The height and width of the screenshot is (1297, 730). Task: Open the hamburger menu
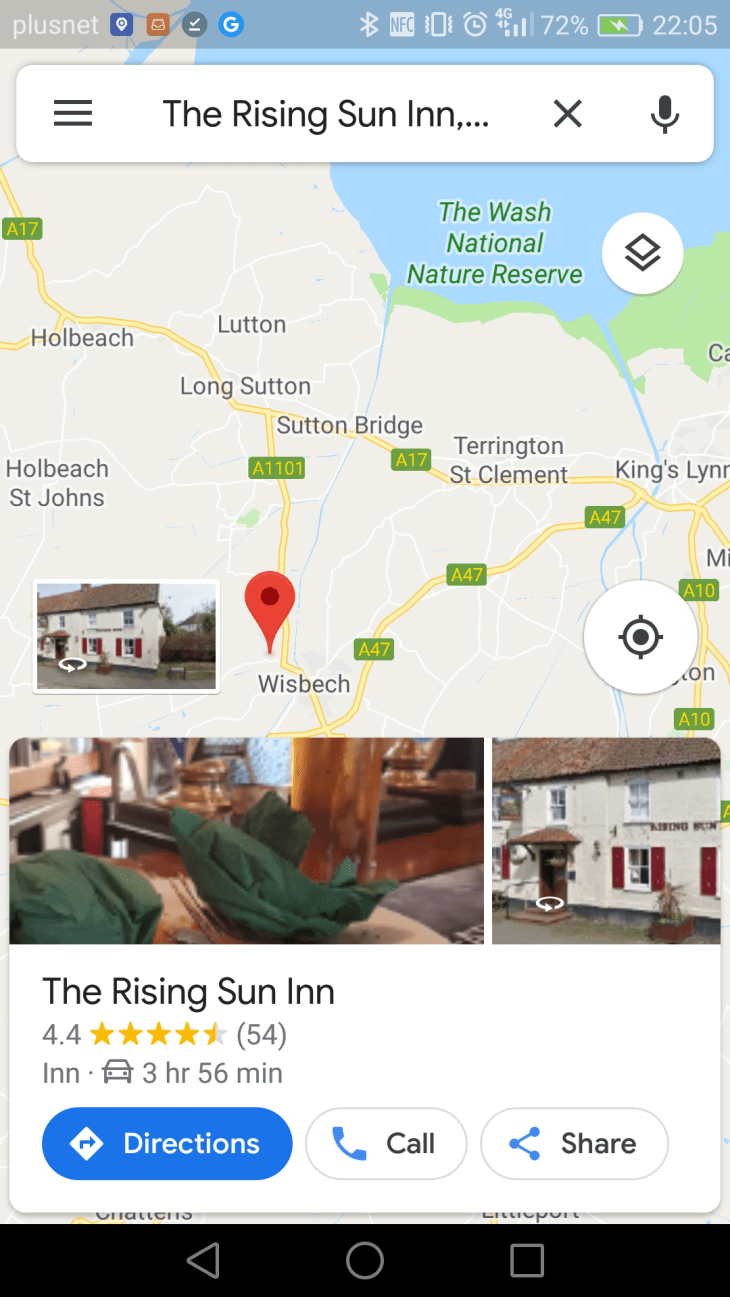(73, 114)
